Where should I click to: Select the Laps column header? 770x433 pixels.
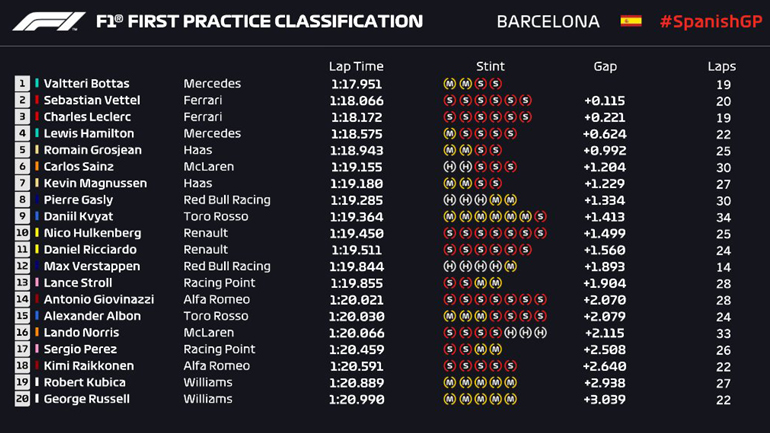[x=722, y=66]
